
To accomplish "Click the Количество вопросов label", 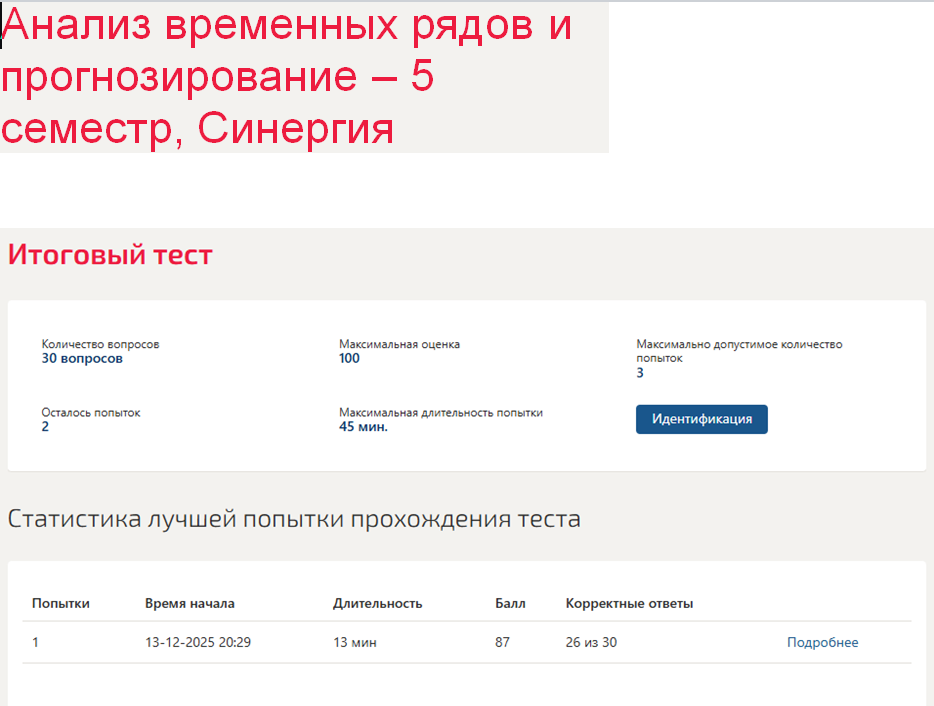I will 100,344.
